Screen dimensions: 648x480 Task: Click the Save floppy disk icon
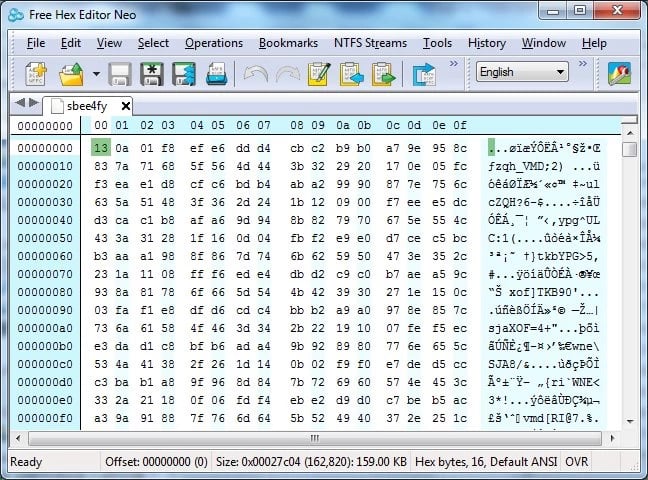(x=120, y=73)
